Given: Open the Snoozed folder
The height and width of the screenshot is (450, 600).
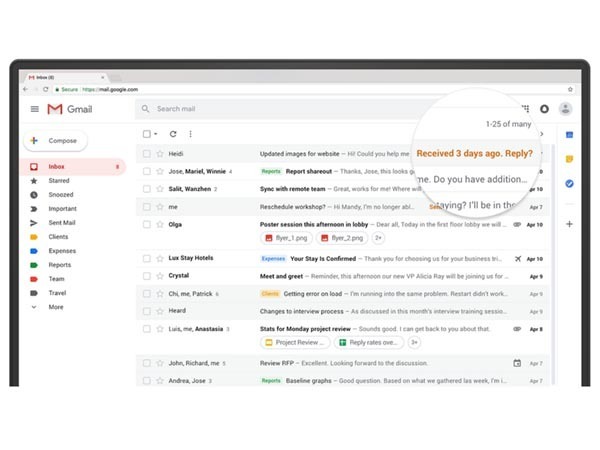Looking at the screenshot, I should [x=60, y=195].
